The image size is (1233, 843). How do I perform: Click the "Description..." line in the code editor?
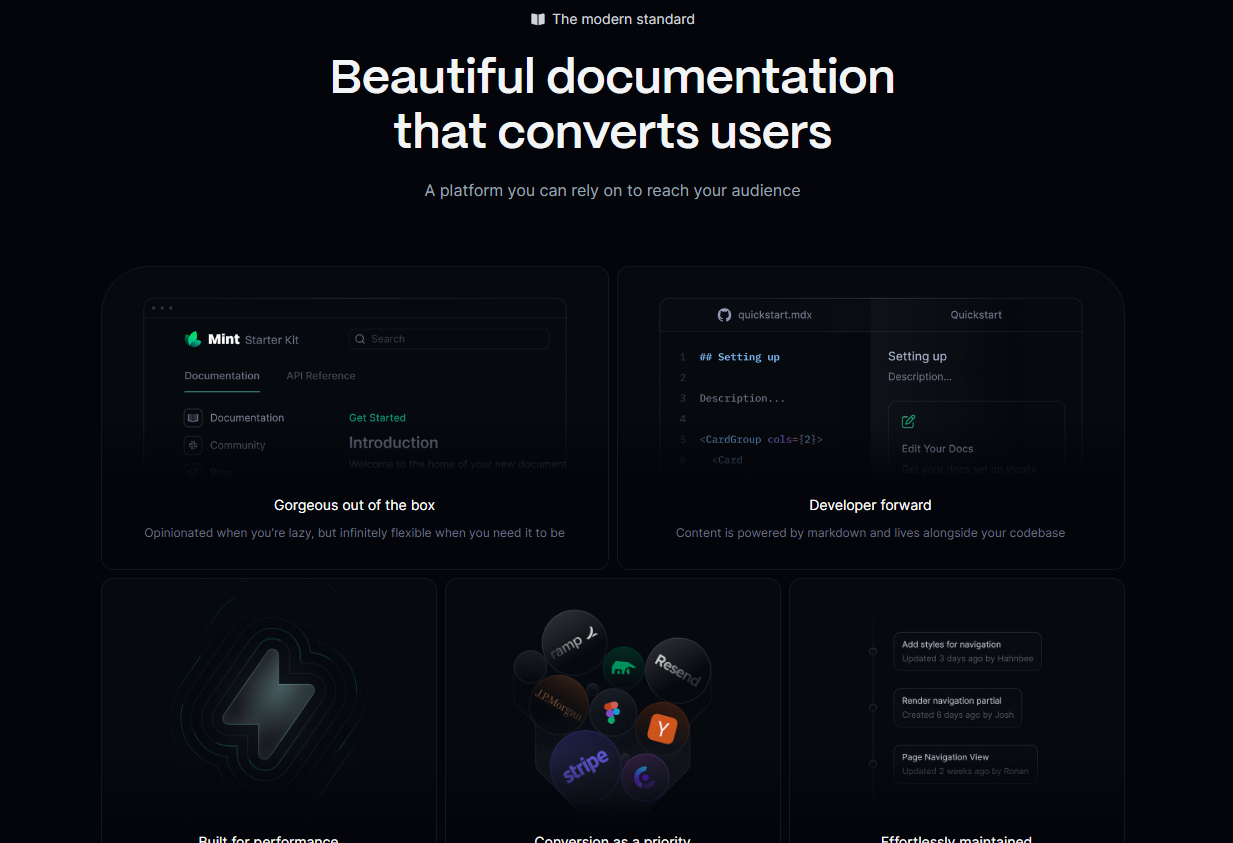pyautogui.click(x=742, y=398)
